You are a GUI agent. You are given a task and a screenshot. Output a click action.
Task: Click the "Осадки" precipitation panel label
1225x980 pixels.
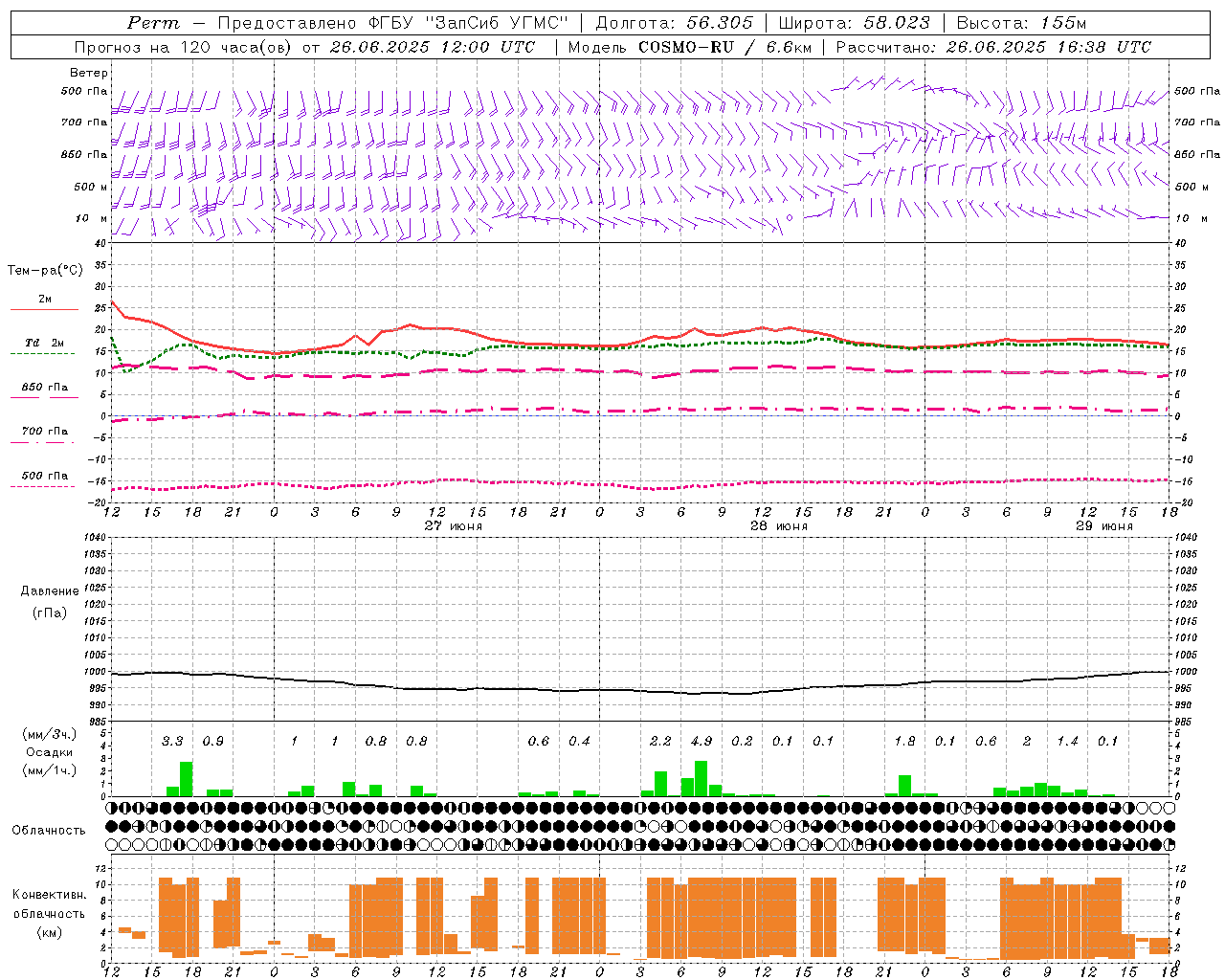point(49,752)
